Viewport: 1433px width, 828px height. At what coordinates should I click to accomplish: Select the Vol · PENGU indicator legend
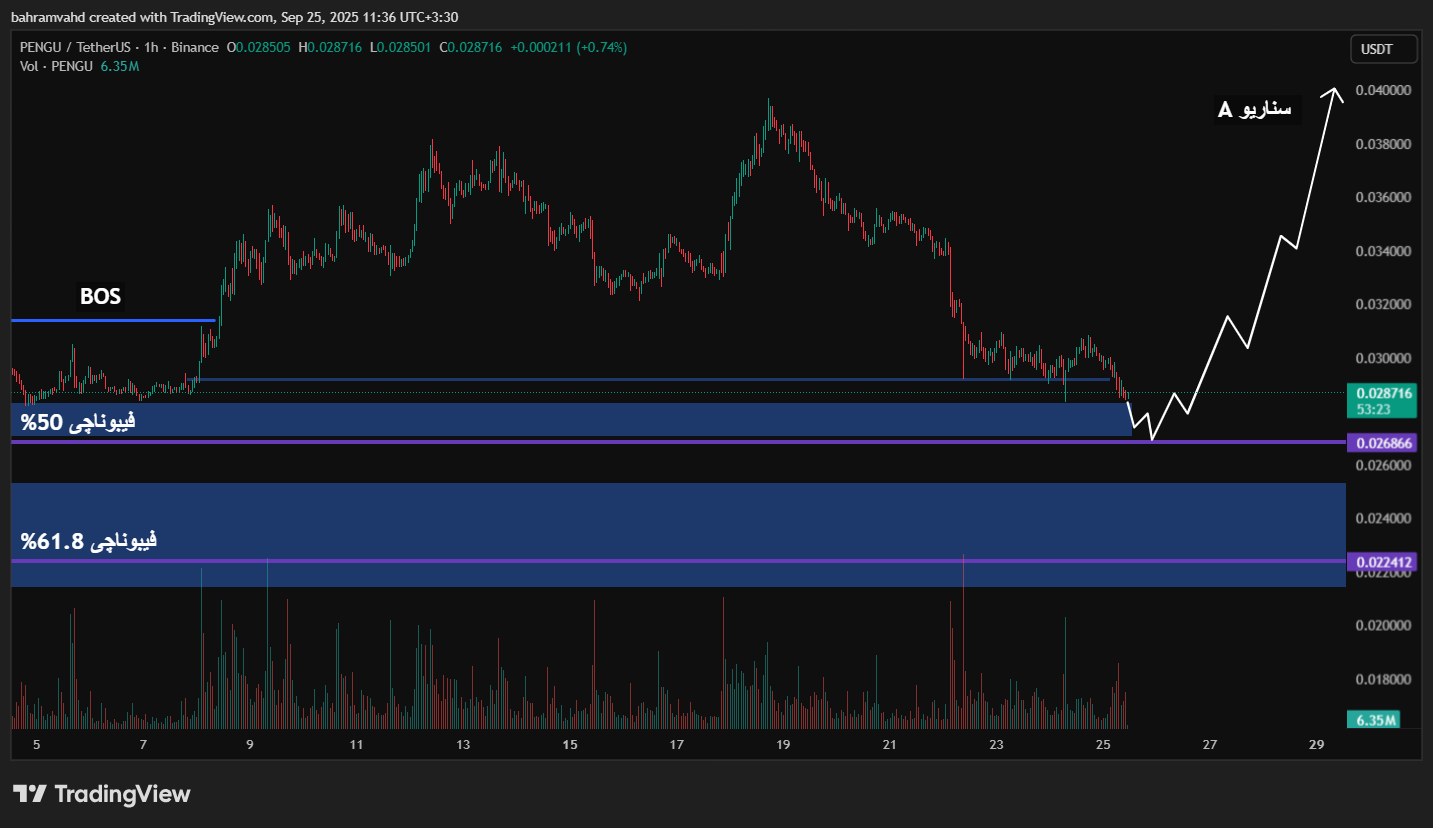pos(56,66)
